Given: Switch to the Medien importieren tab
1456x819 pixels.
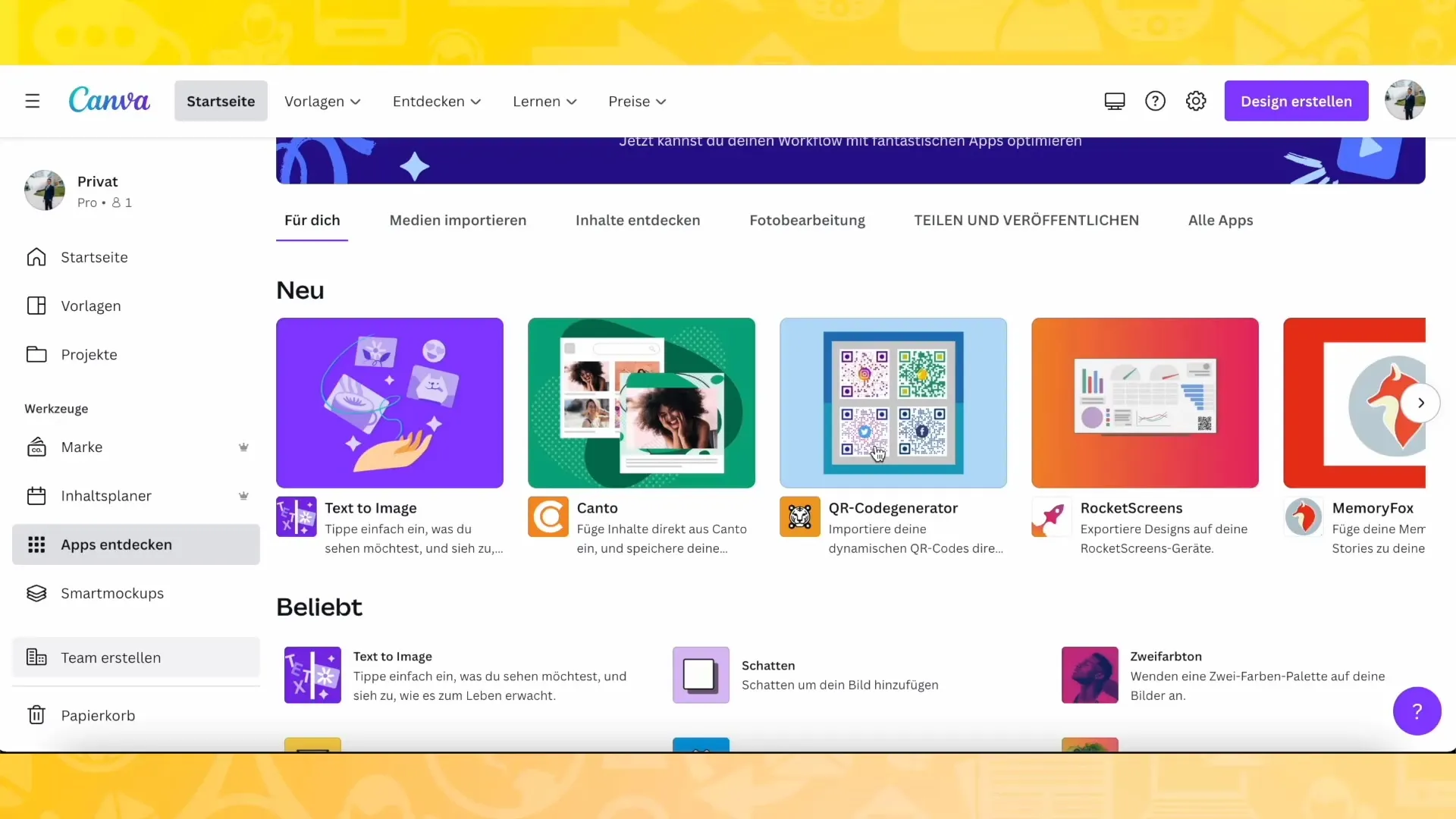Looking at the screenshot, I should click(x=458, y=220).
